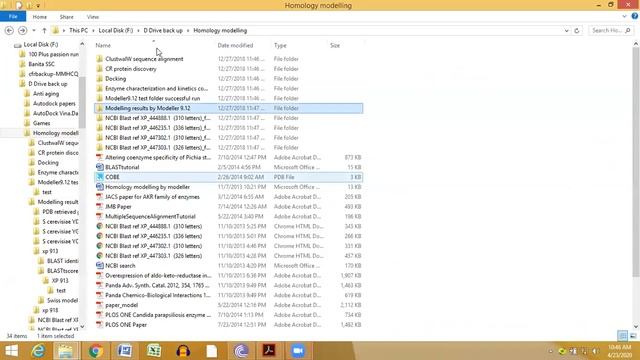Launch Internet Explorer from taskbar
The width and height of the screenshot is (640, 360).
(38, 351)
